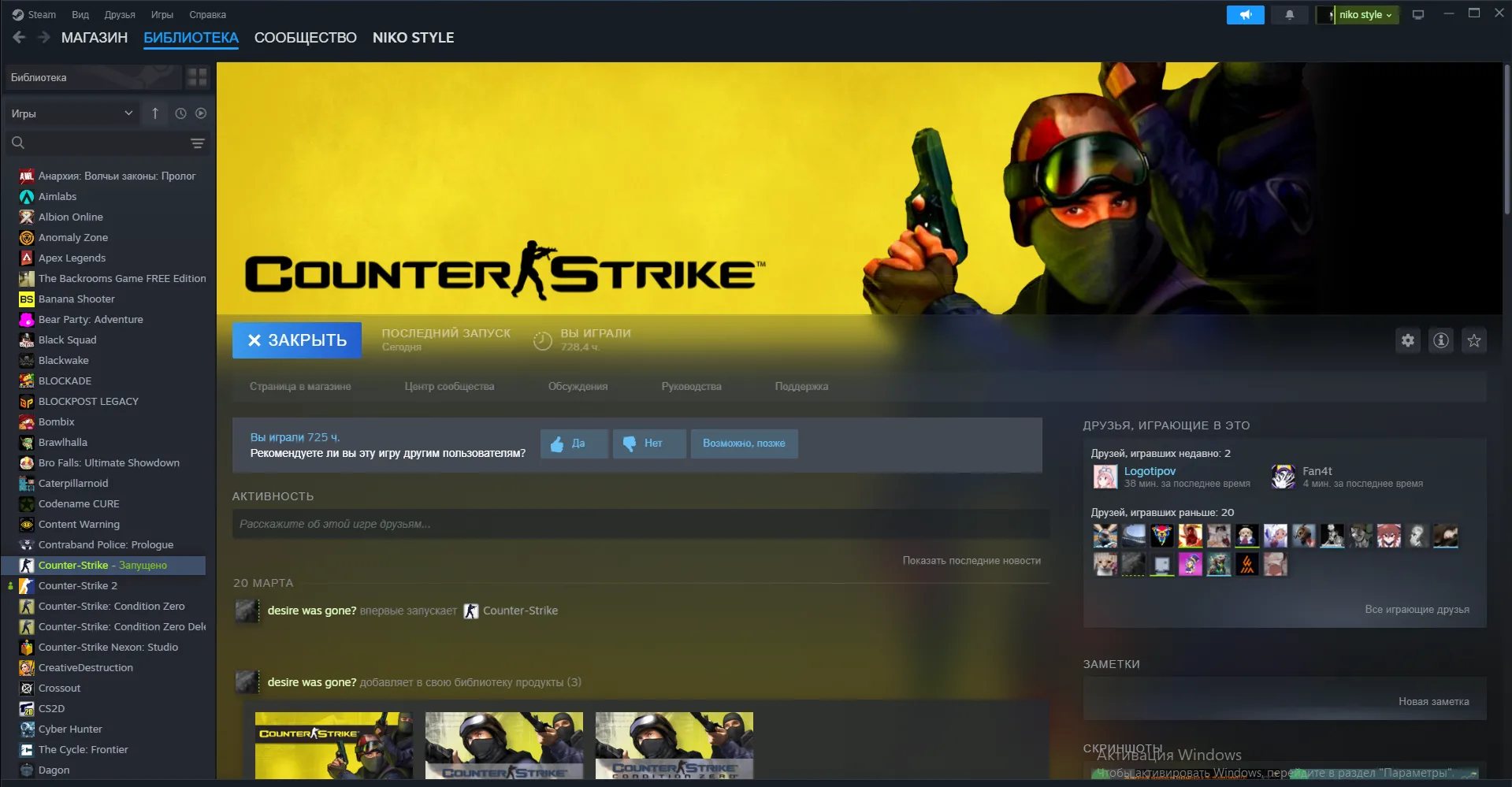Screen dimensions: 1512x787
Task: Click the Counter-Strike link in activity feed
Action: (x=520, y=611)
